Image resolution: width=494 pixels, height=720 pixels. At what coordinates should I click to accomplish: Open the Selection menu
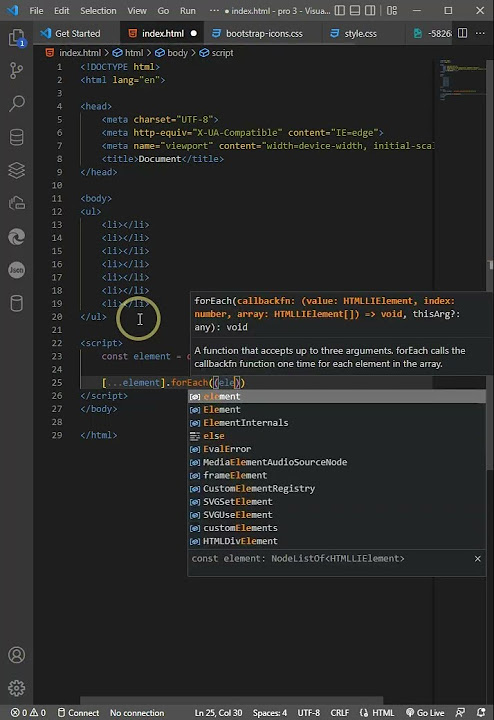point(98,11)
